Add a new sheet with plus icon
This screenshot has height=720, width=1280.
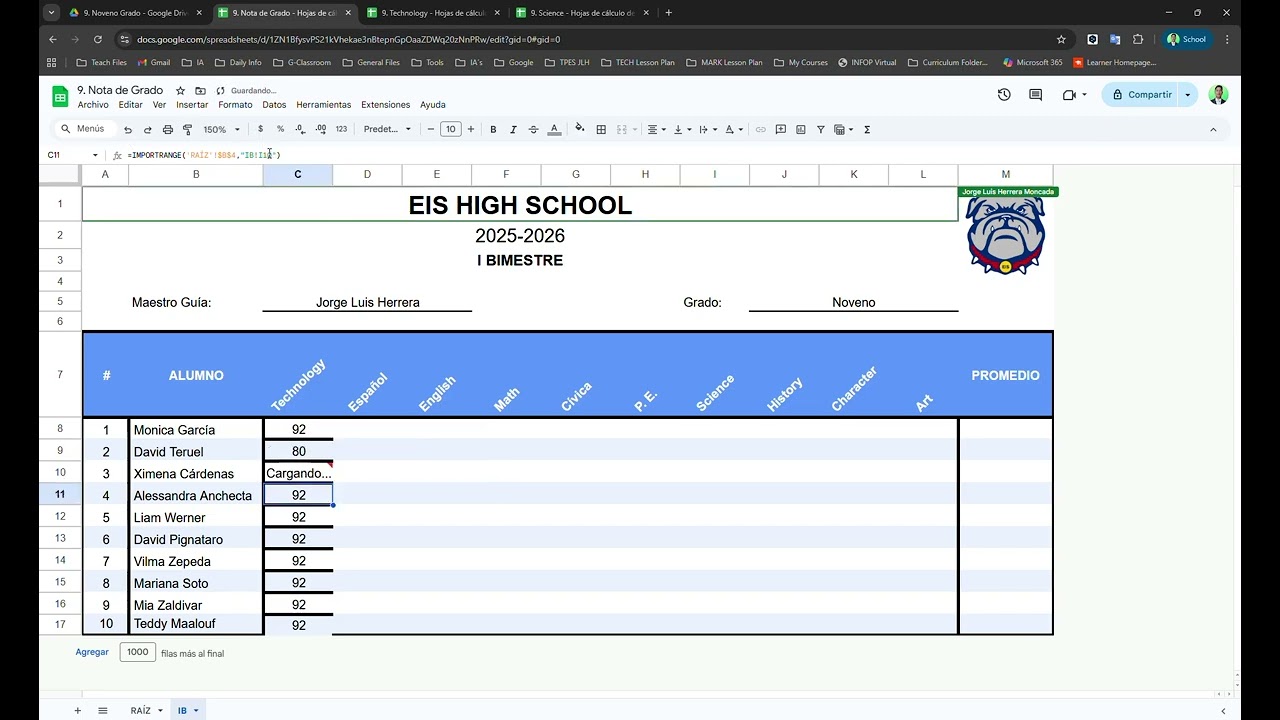[x=77, y=710]
